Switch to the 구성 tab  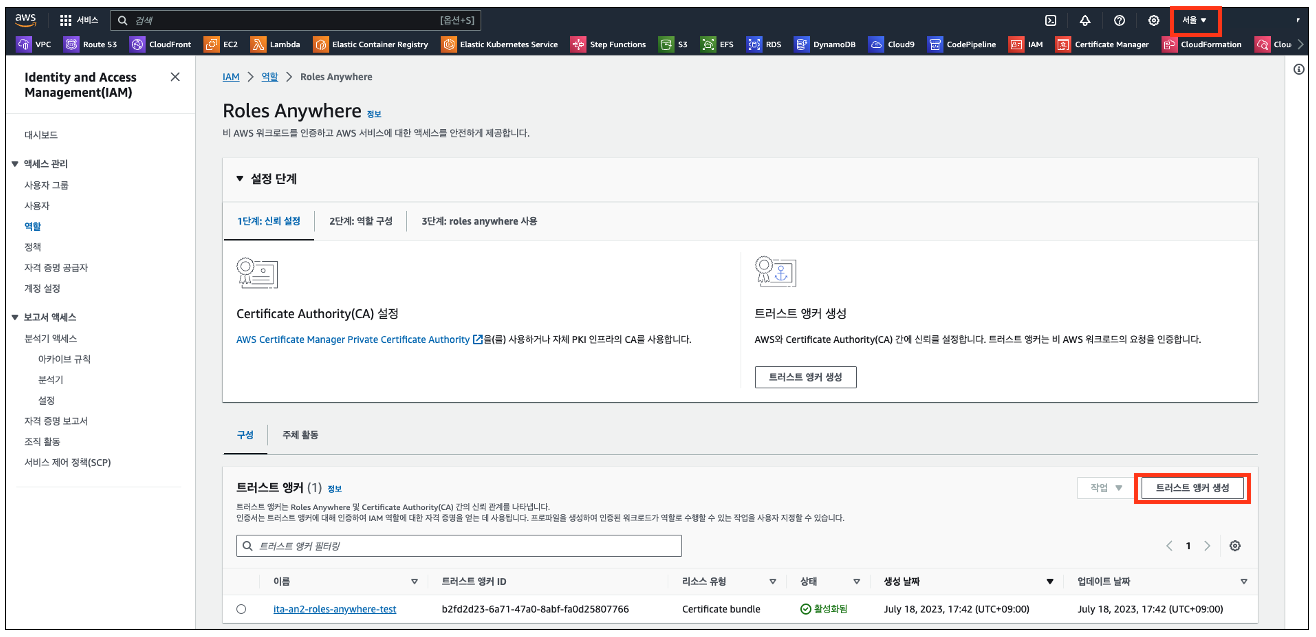245,435
